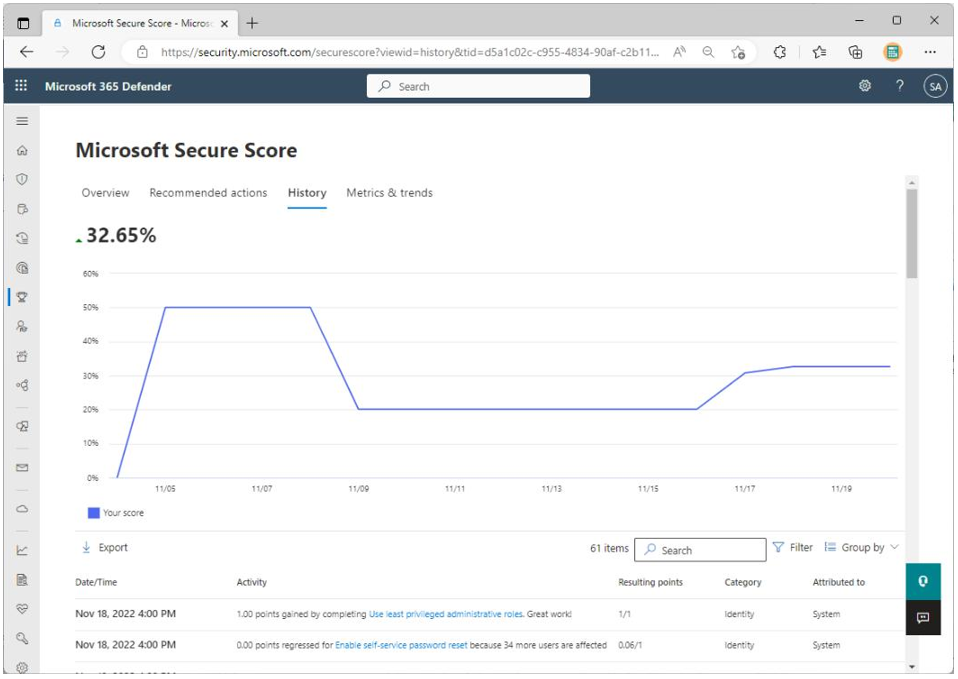Open the Secure Score trophy icon
Image resolution: width=958 pixels, height=679 pixels.
point(22,297)
